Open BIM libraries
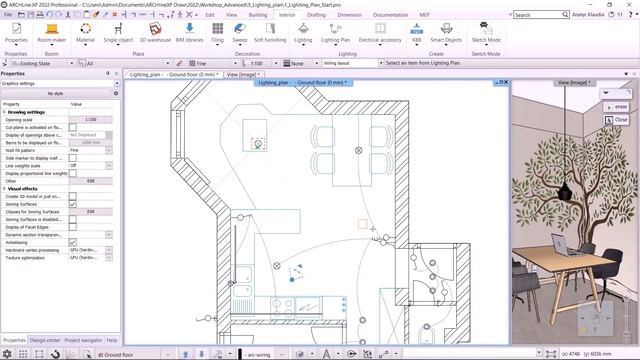The height and width of the screenshot is (360, 640). (189, 33)
